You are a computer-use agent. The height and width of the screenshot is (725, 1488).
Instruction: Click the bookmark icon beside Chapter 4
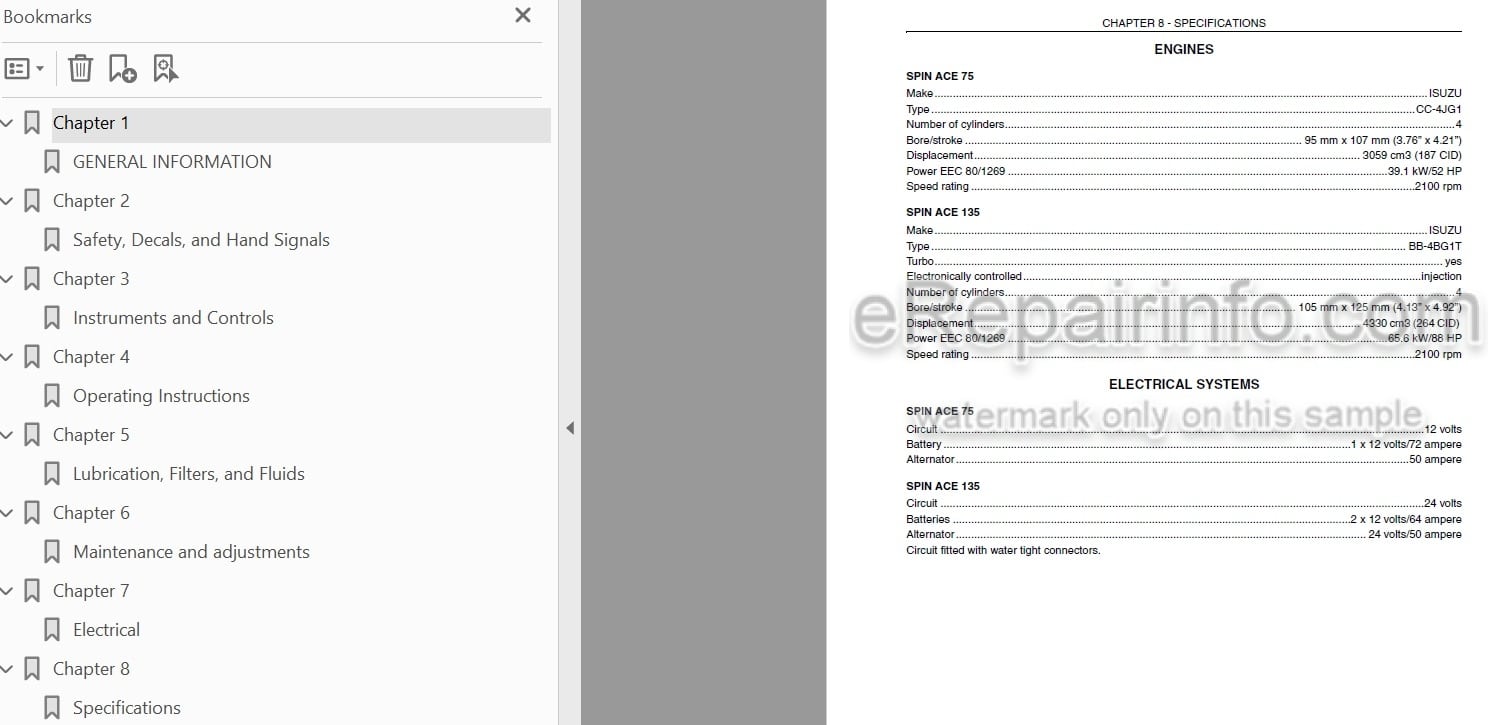pyautogui.click(x=32, y=357)
